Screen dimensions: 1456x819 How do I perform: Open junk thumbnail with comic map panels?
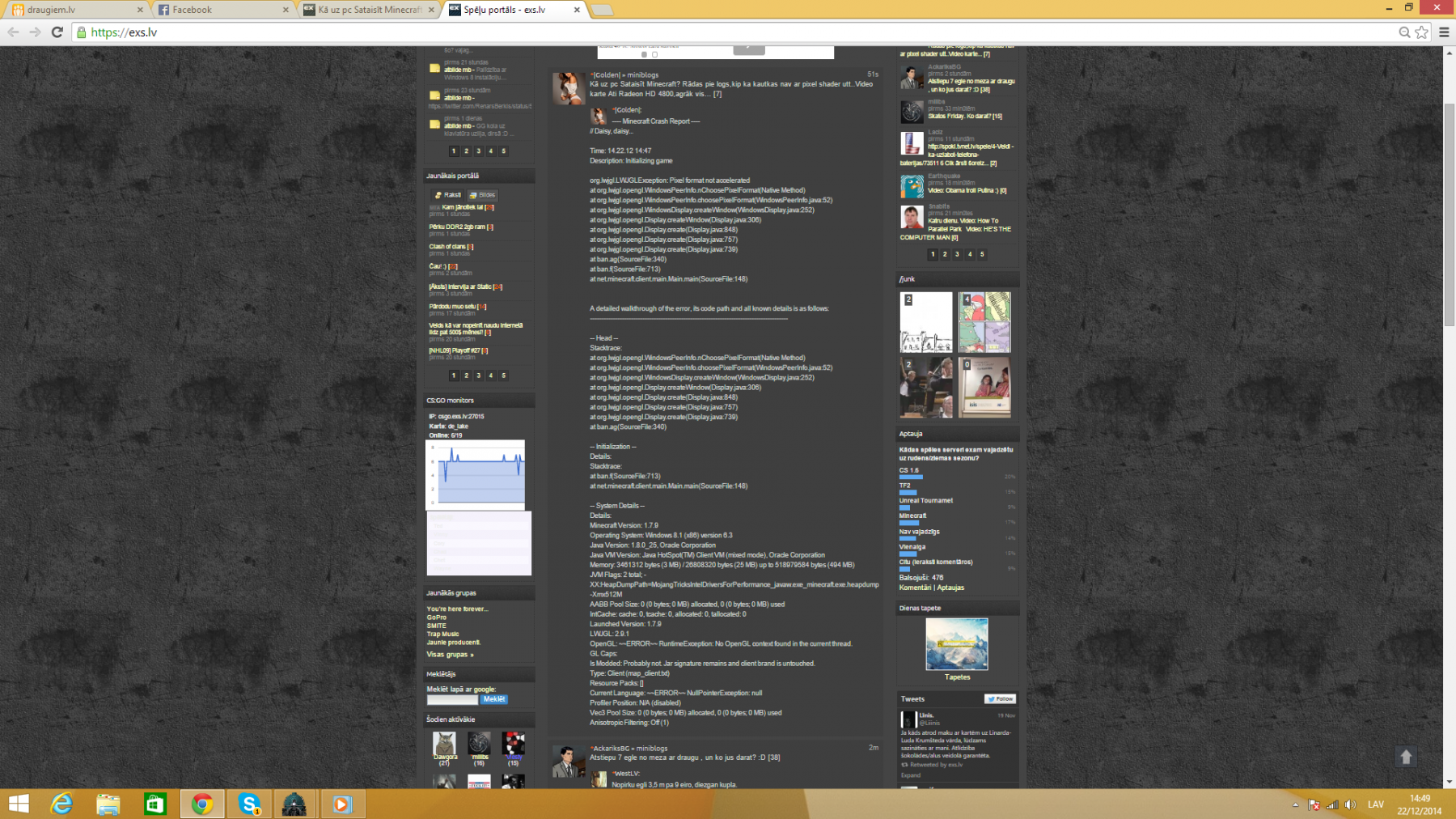click(x=984, y=322)
